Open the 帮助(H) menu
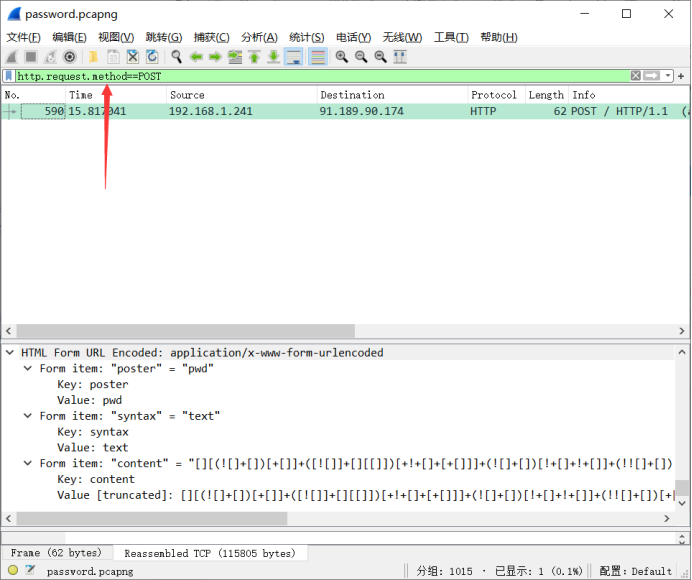This screenshot has height=580, width=692. point(499,38)
